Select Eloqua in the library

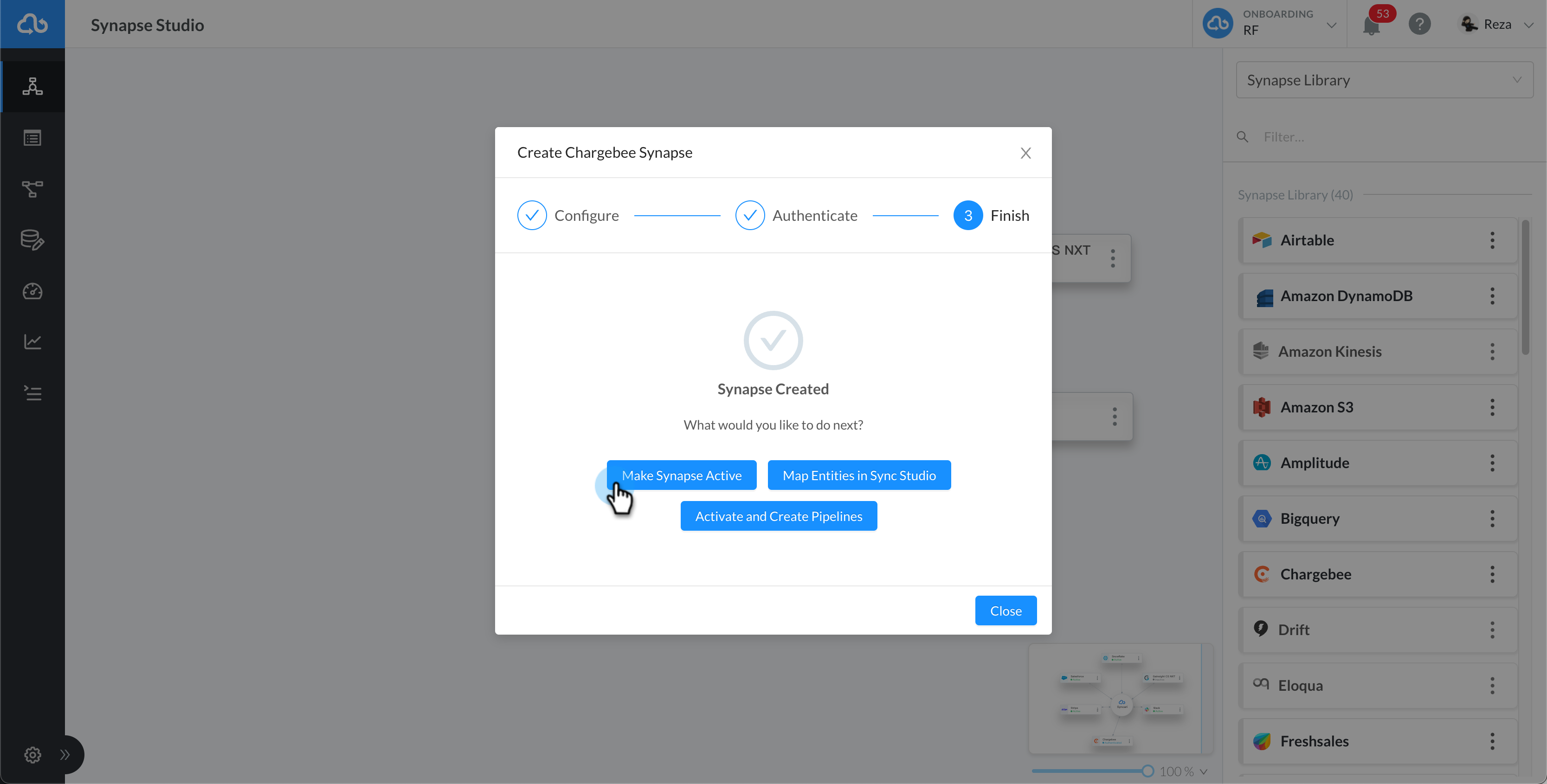(1378, 686)
